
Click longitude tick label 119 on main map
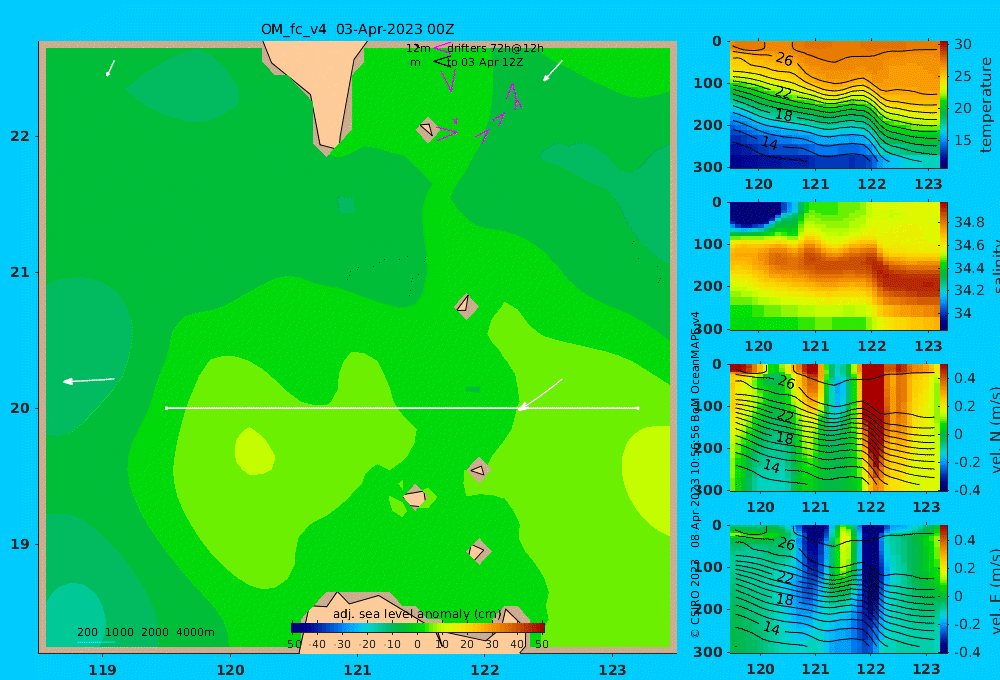pyautogui.click(x=102, y=670)
